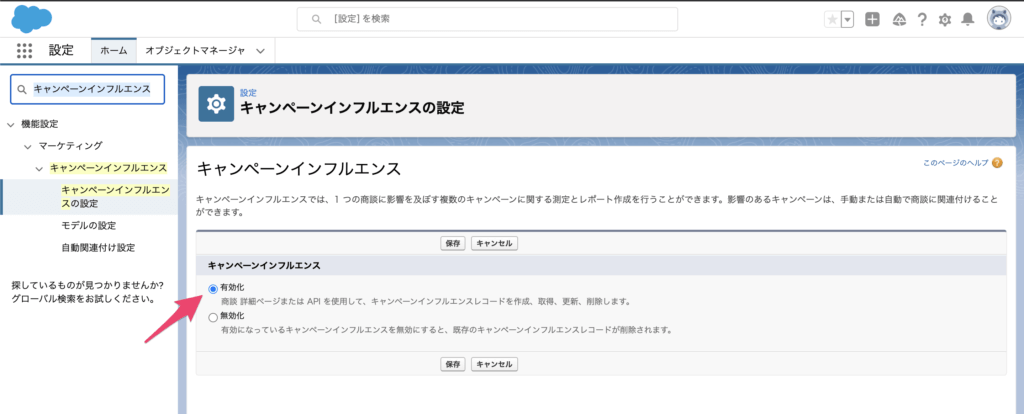Screen dimensions: 1024x414
Task: Click the Favorites star icon
Action: pos(832,19)
